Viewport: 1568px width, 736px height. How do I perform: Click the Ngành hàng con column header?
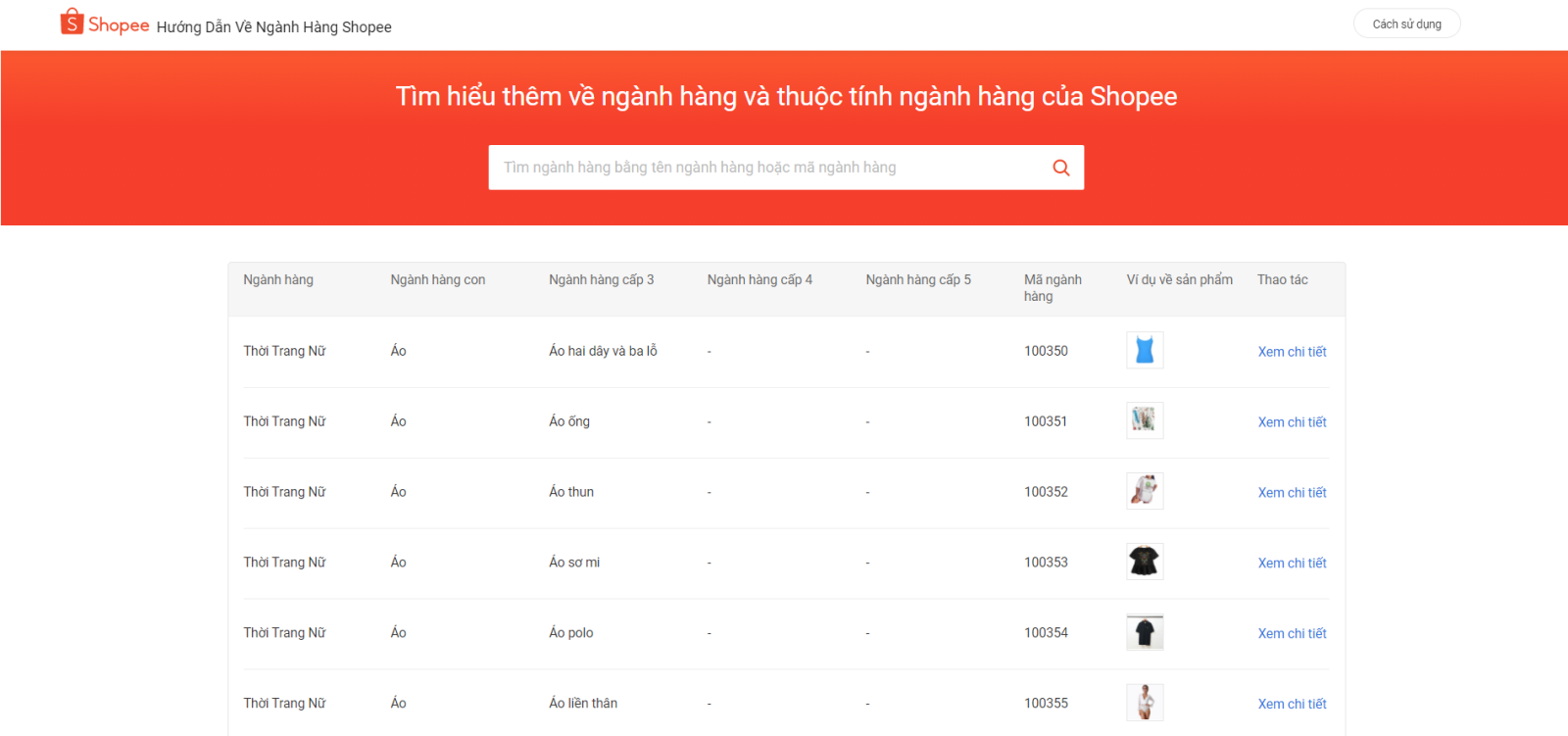click(x=437, y=280)
